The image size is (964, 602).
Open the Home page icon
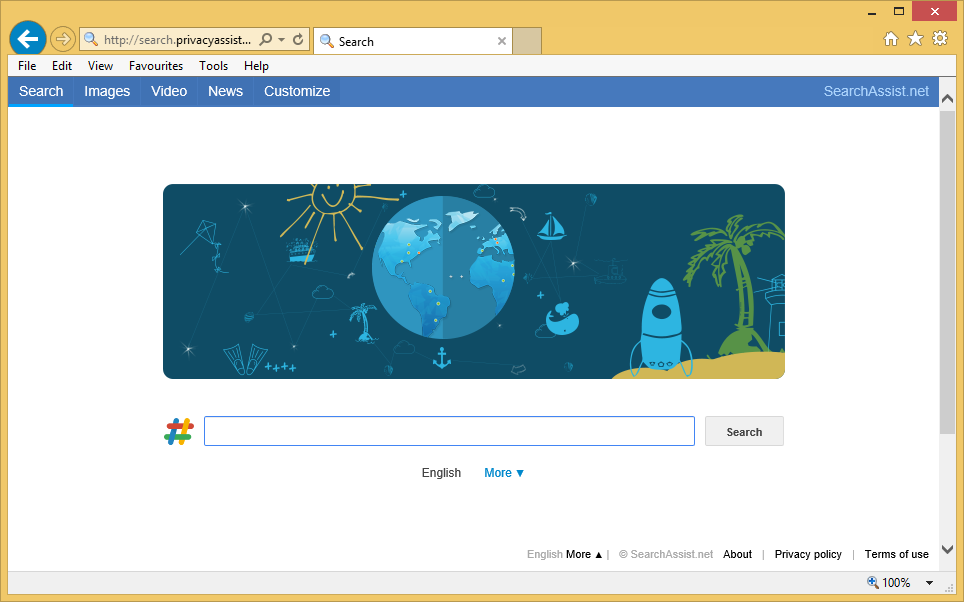pyautogui.click(x=891, y=39)
